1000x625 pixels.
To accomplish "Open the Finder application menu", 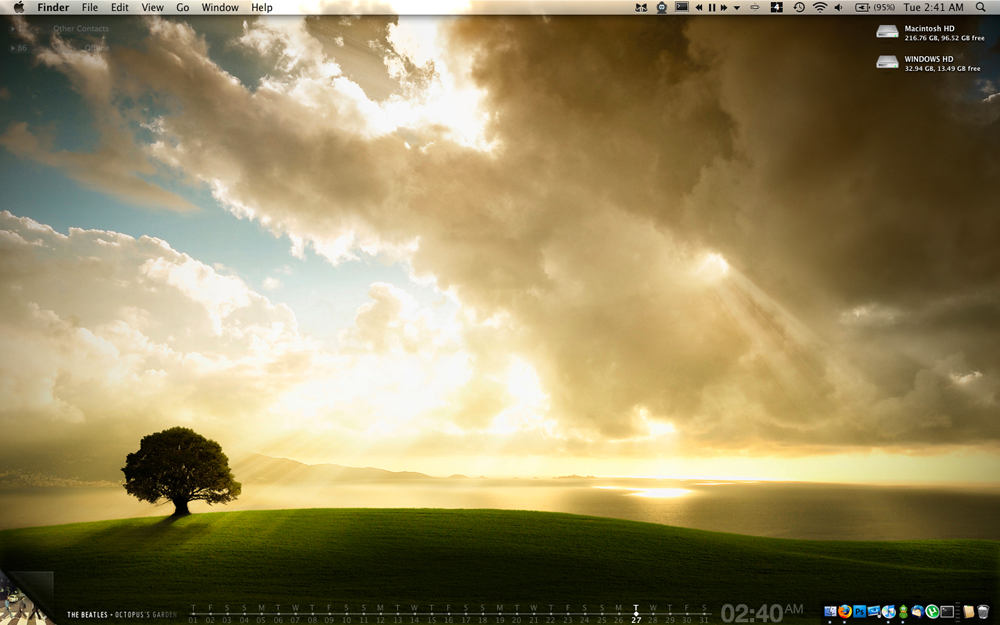I will click(53, 8).
